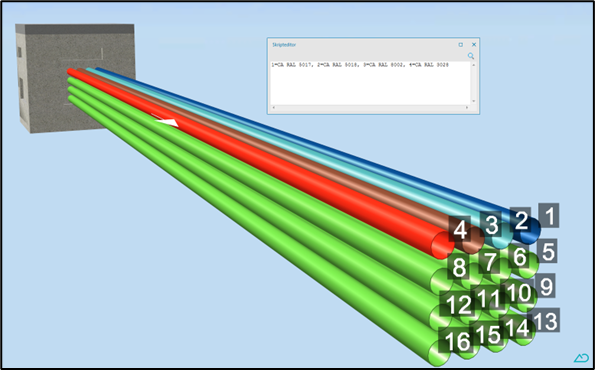This screenshot has width=595, height=370.
Task: Select pipe label number 11
Action: point(490,298)
